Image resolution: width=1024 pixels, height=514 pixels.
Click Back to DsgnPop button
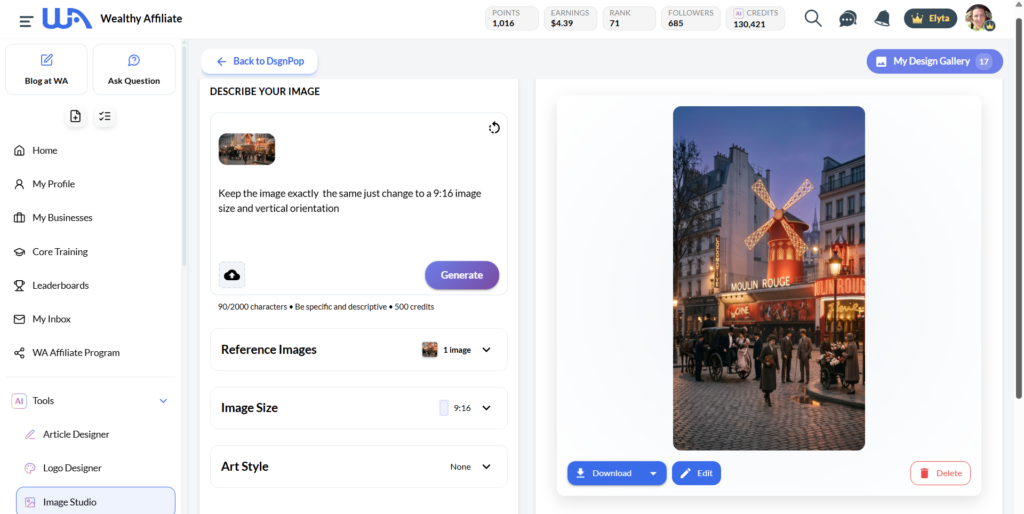coord(259,61)
